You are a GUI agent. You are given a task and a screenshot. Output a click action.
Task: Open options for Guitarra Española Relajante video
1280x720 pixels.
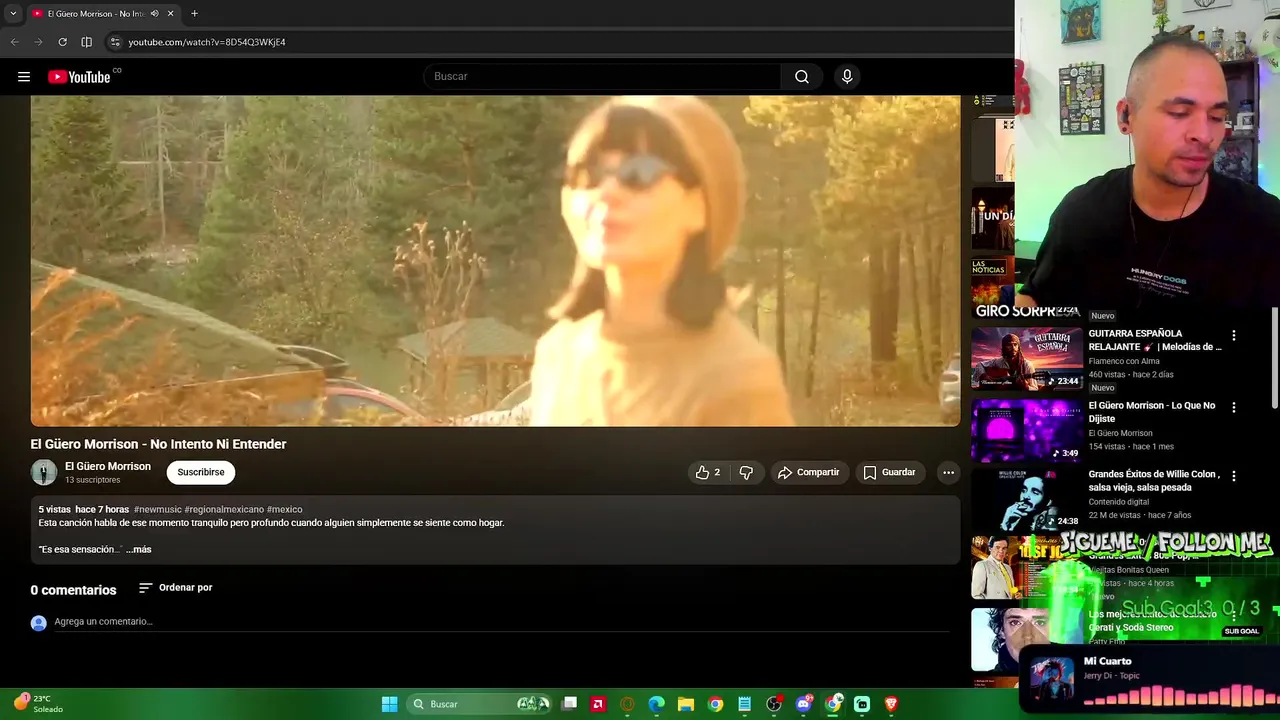coord(1233,336)
